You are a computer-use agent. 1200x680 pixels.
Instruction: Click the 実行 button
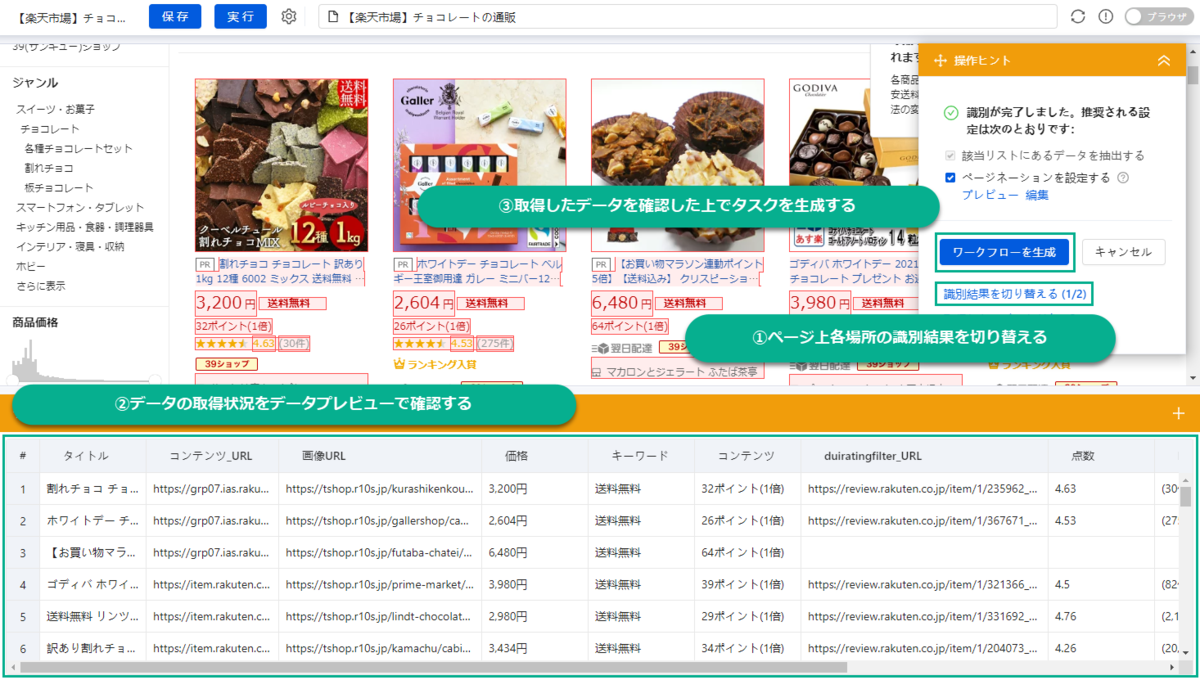point(240,17)
